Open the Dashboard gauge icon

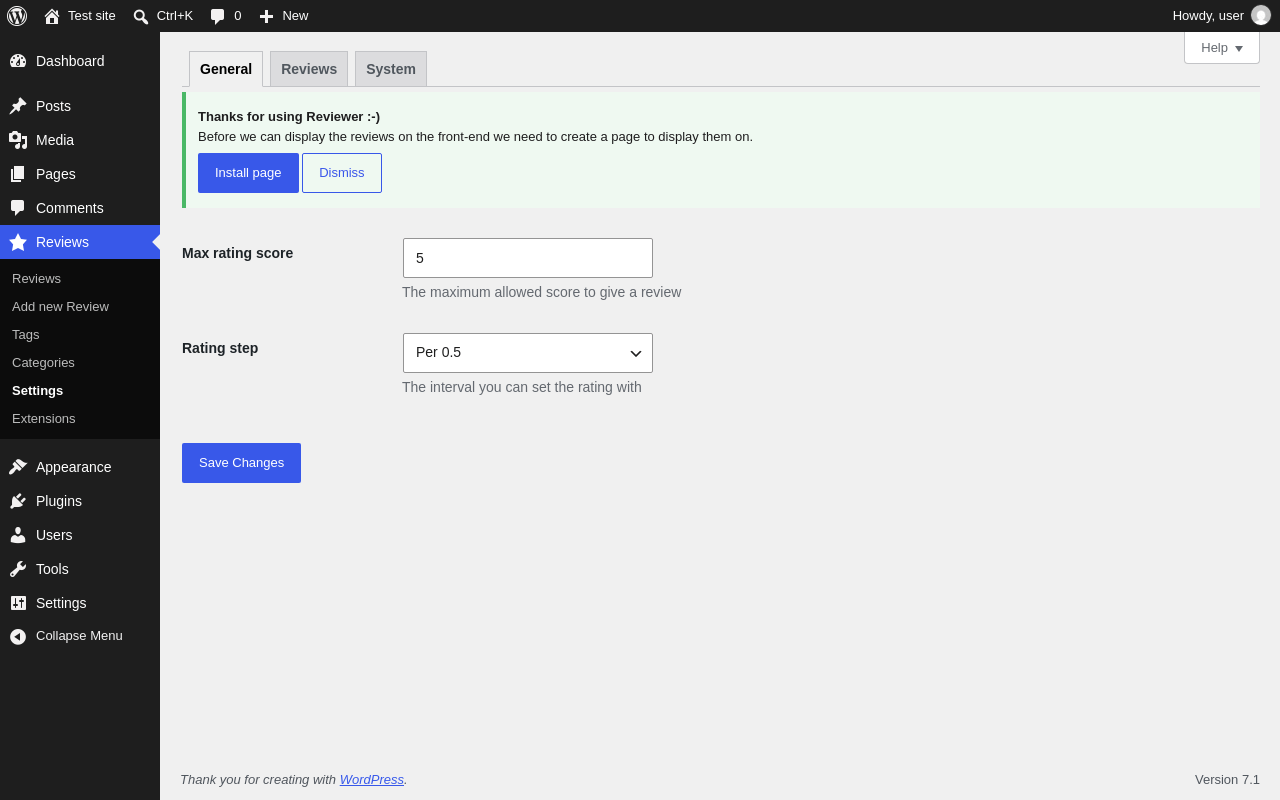(18, 61)
